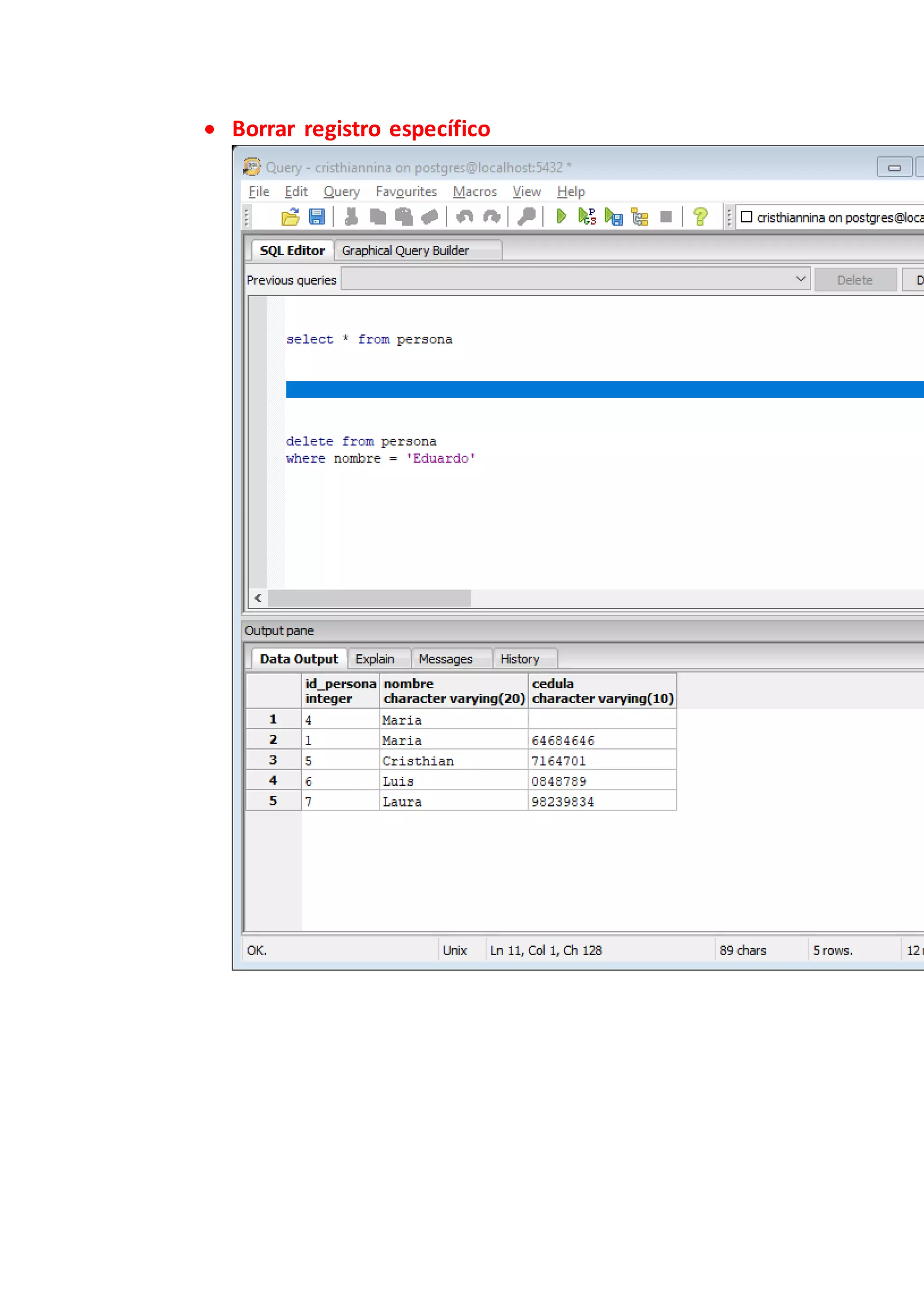The width and height of the screenshot is (924, 1307).
Task: Open the Edit menu
Action: (x=296, y=192)
